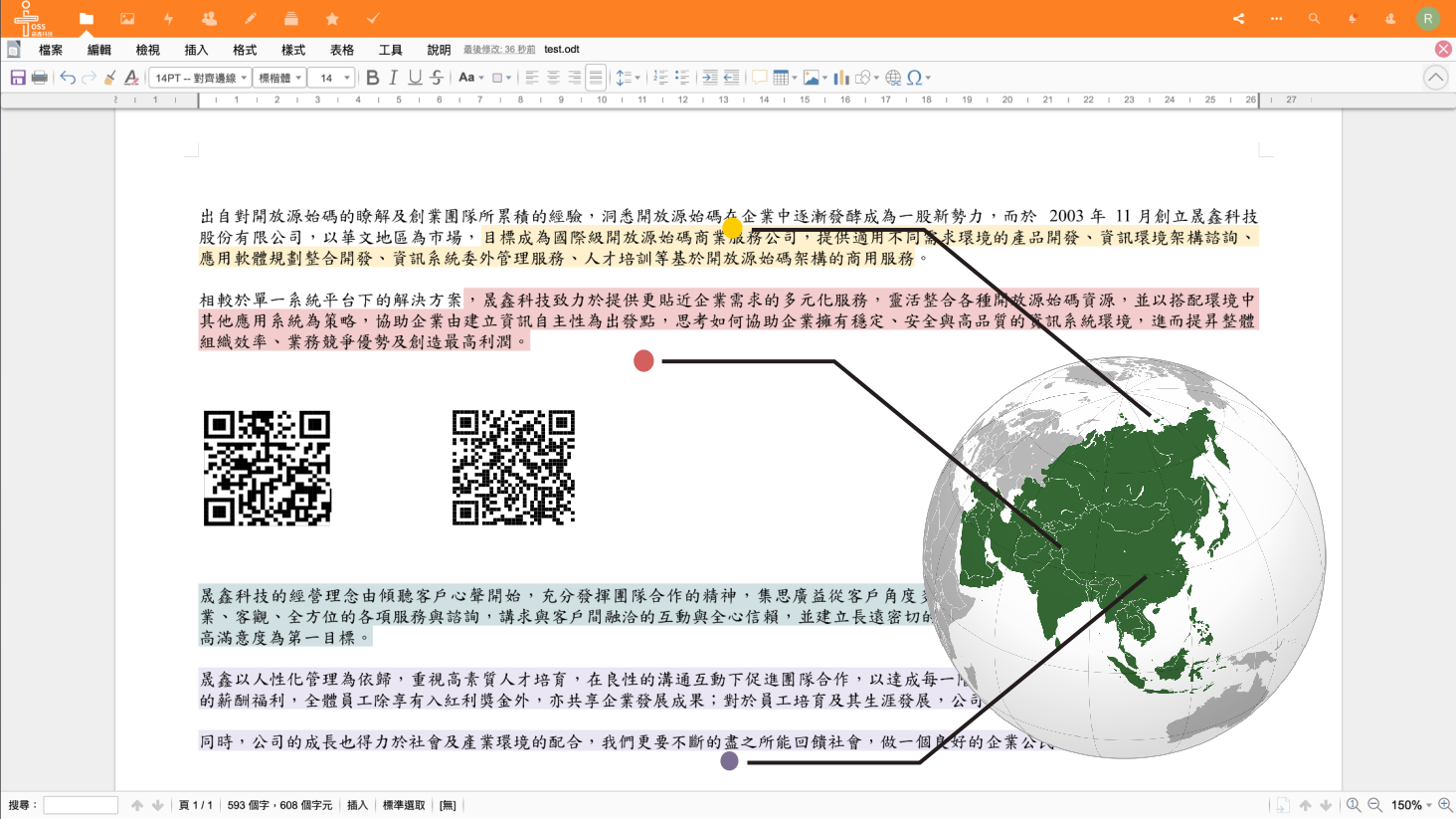Select the green Asia globe image
1456x819 pixels.
[x=1124, y=557]
